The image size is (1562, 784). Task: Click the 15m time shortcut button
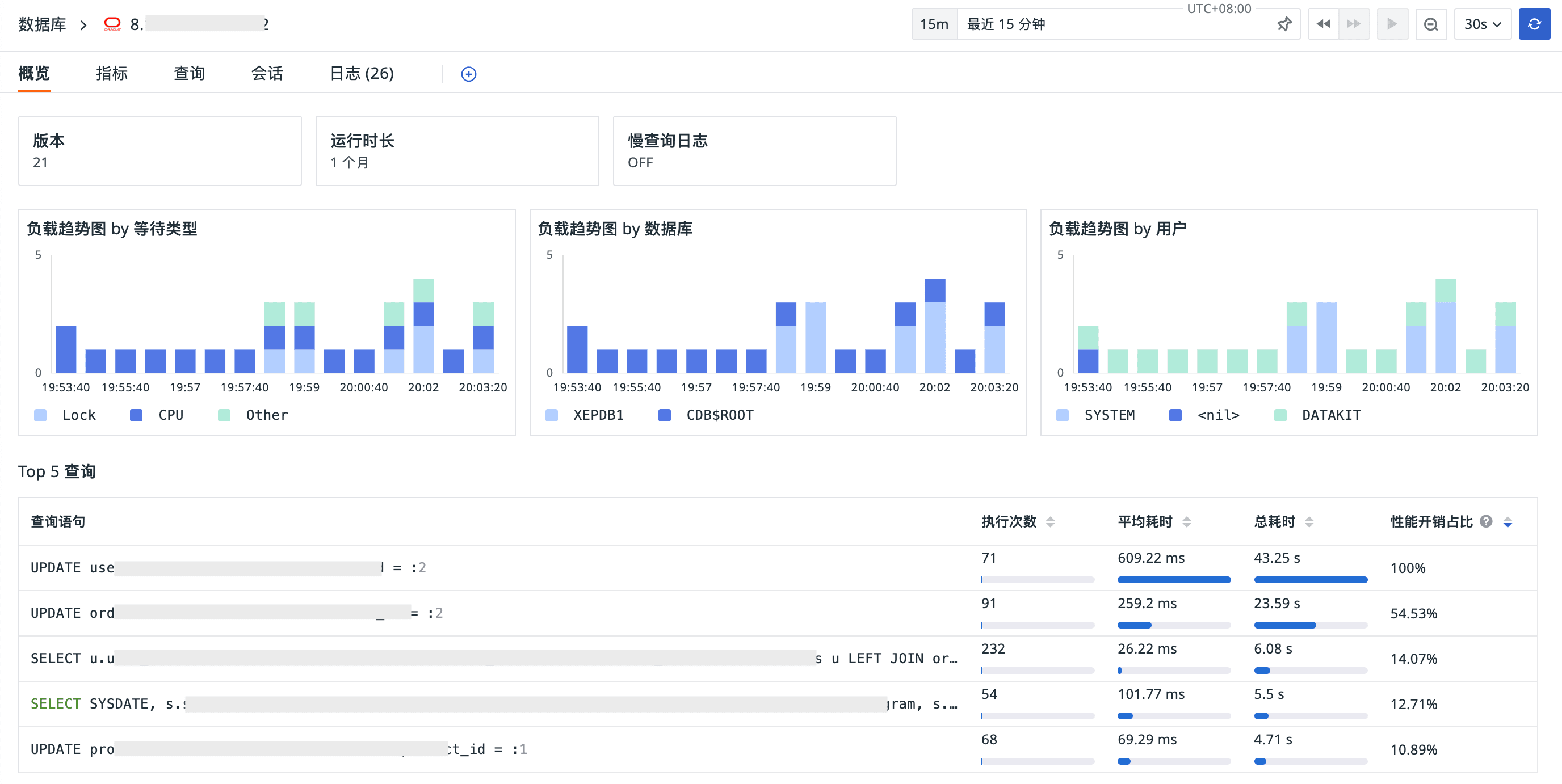[x=934, y=24]
